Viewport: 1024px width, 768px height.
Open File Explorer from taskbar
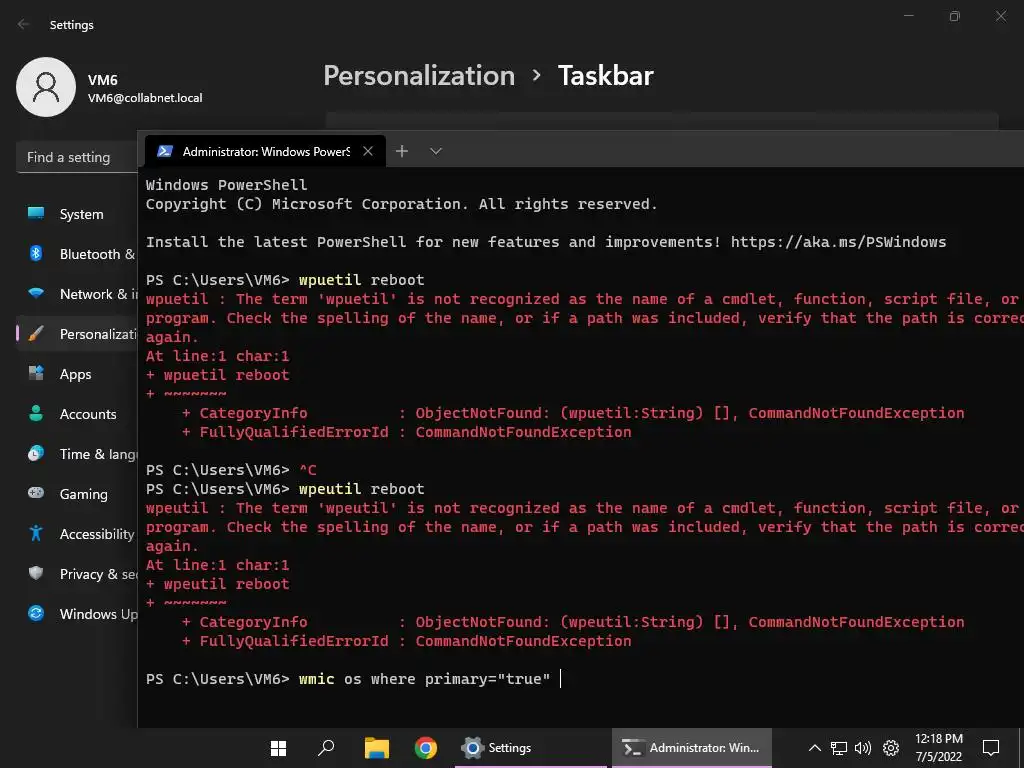tap(376, 748)
